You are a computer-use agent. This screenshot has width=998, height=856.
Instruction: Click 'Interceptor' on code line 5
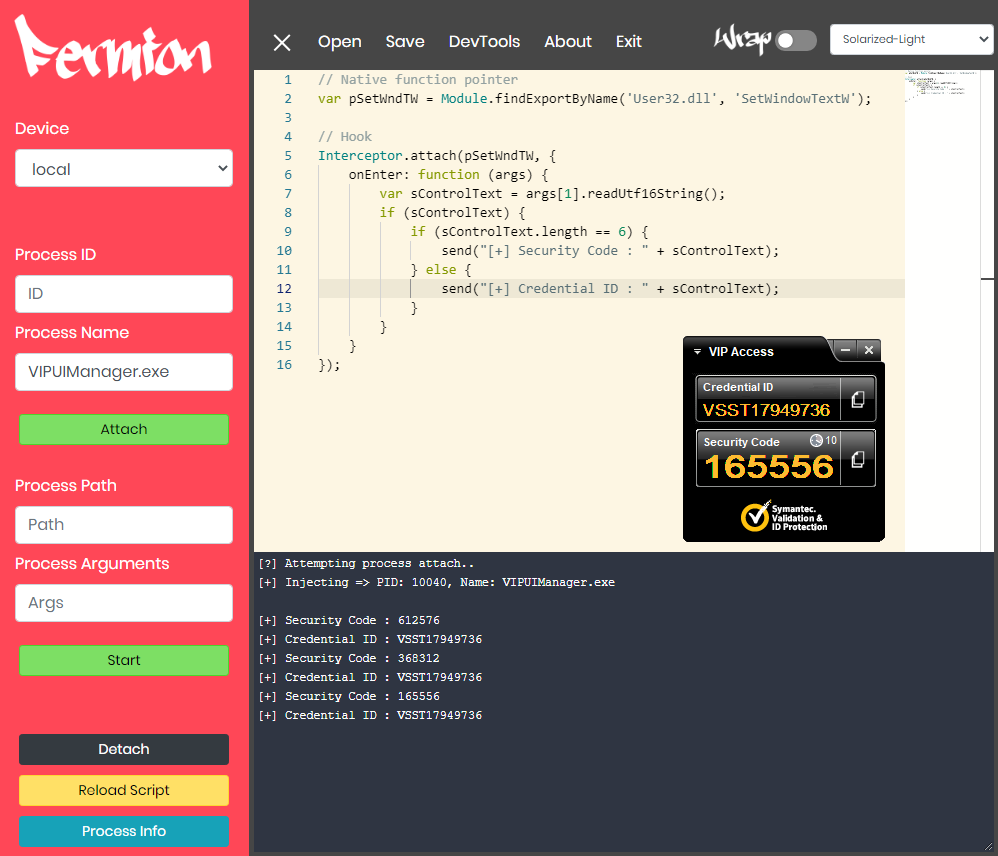[x=360, y=156]
